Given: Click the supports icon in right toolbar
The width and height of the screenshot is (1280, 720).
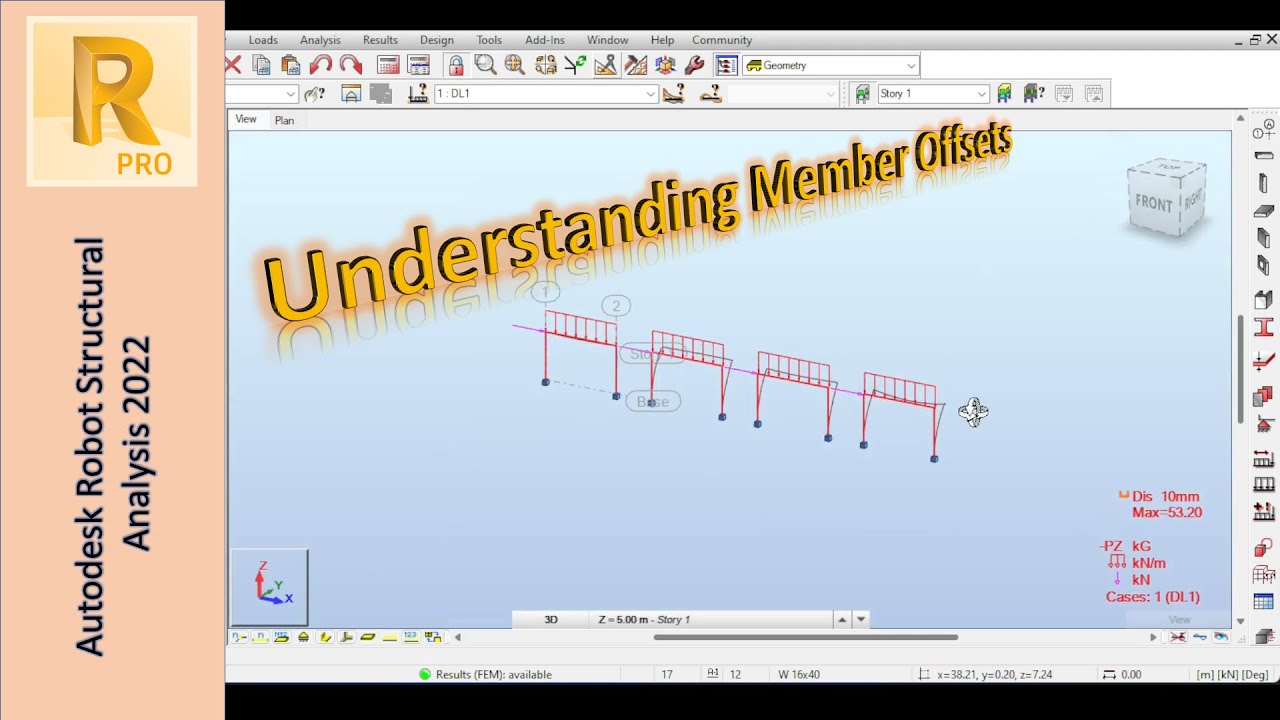Looking at the screenshot, I should pos(1264,423).
